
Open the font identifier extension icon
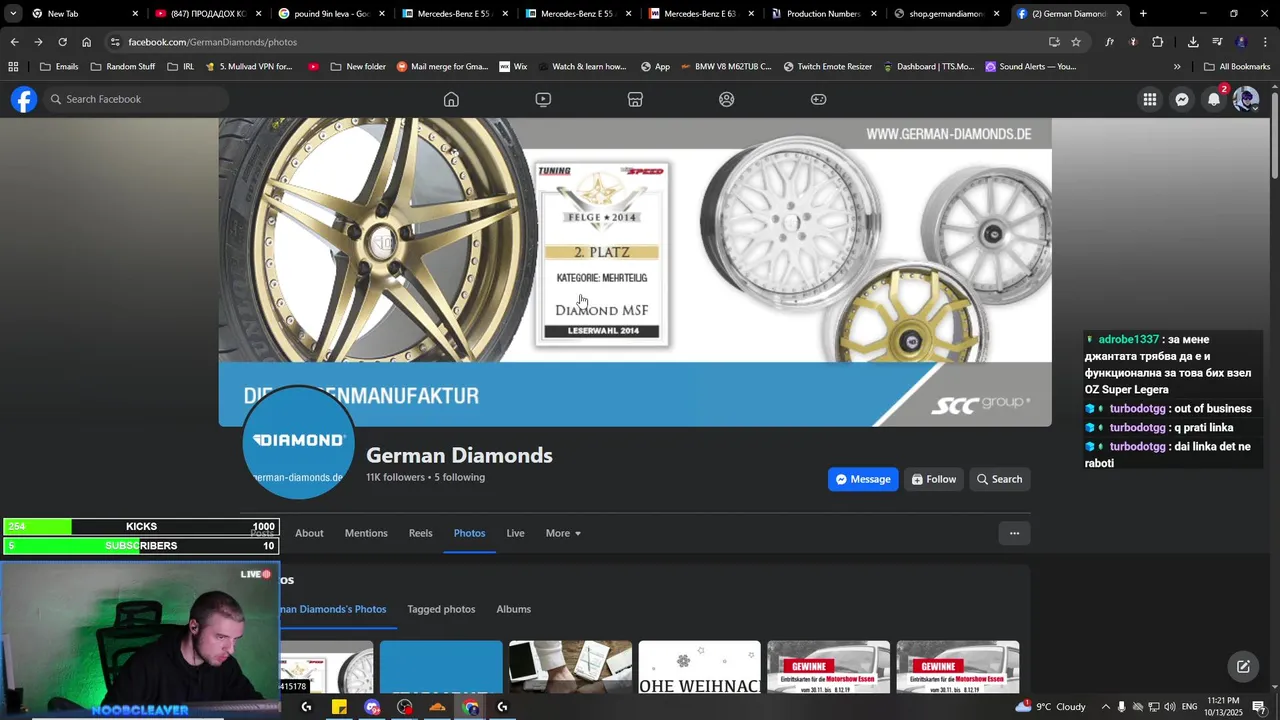coord(1109,42)
